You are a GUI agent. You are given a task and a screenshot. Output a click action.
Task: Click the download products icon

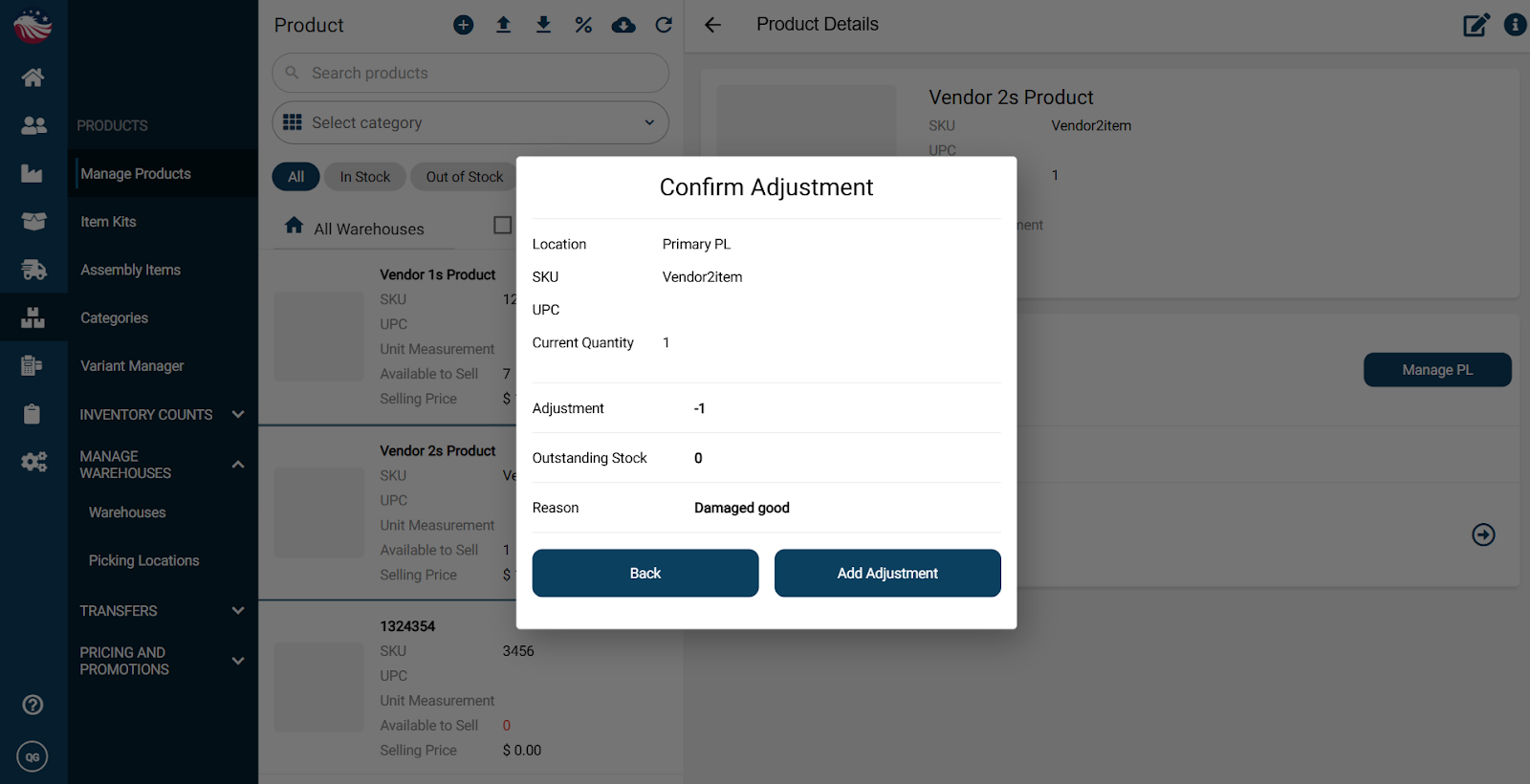[x=543, y=25]
